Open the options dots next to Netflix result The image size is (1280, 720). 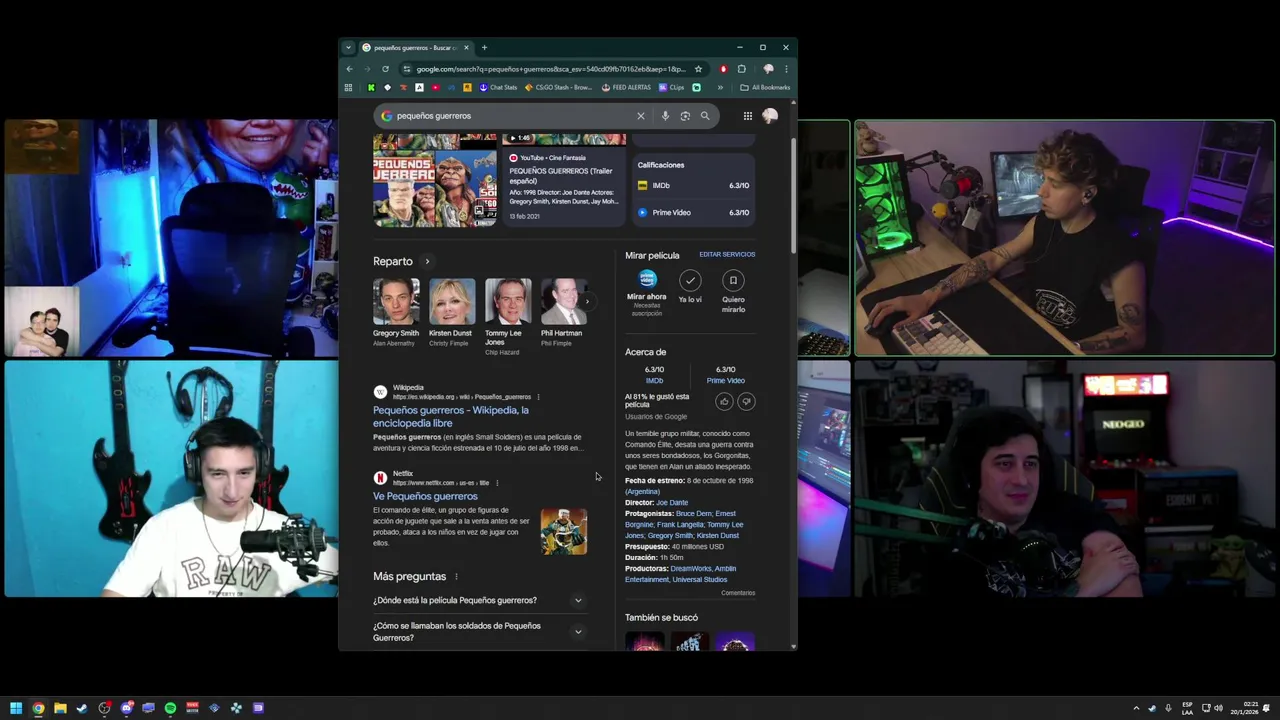click(497, 483)
